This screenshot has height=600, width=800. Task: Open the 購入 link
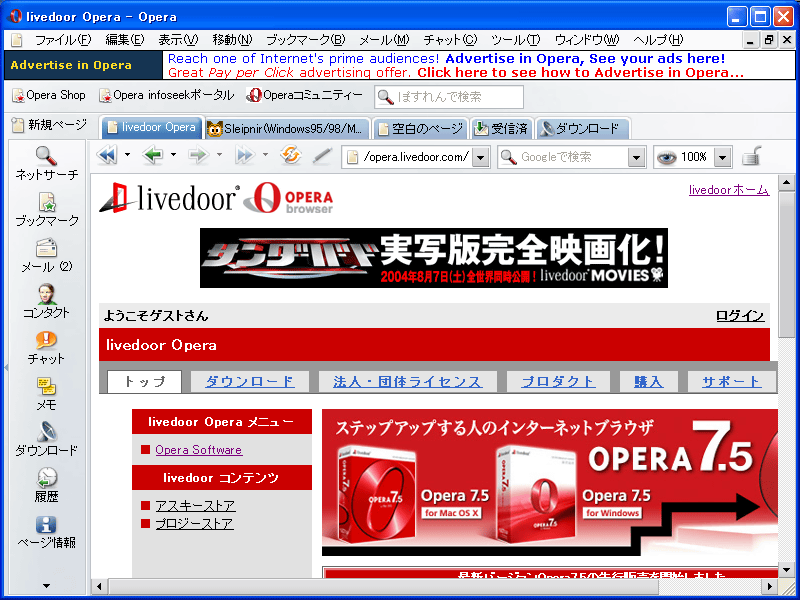[649, 382]
